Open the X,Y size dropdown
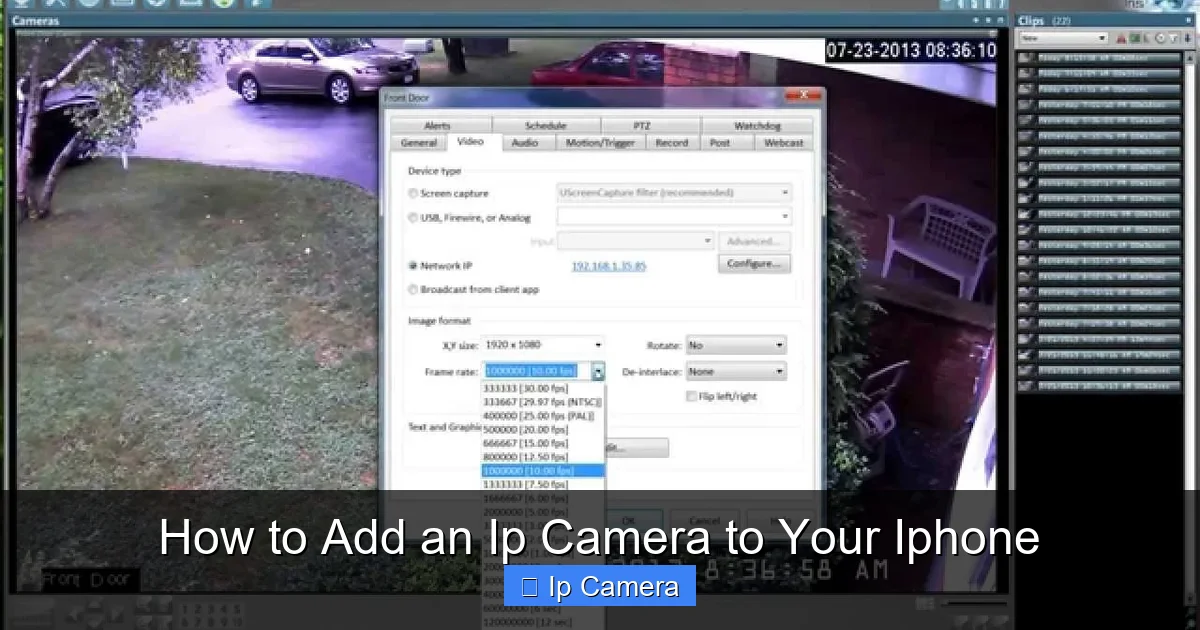Image resolution: width=1200 pixels, height=630 pixels. [x=543, y=345]
